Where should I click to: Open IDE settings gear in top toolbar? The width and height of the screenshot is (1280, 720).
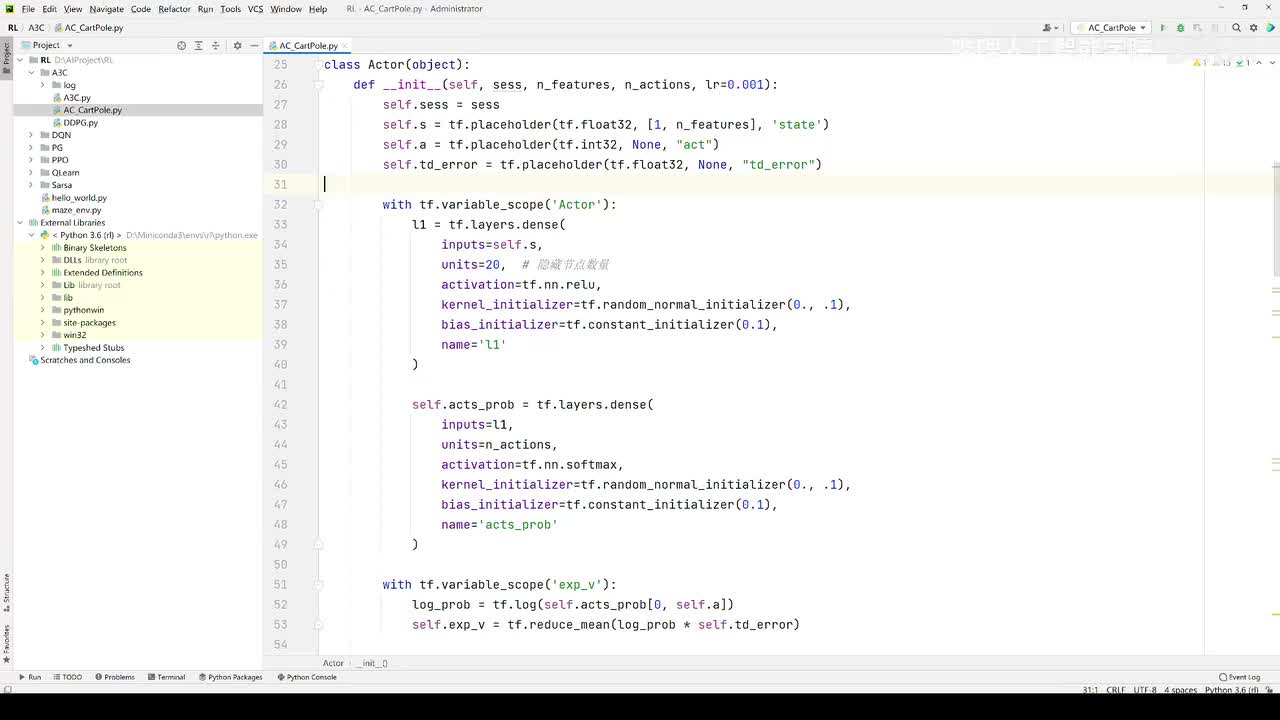tap(1254, 28)
